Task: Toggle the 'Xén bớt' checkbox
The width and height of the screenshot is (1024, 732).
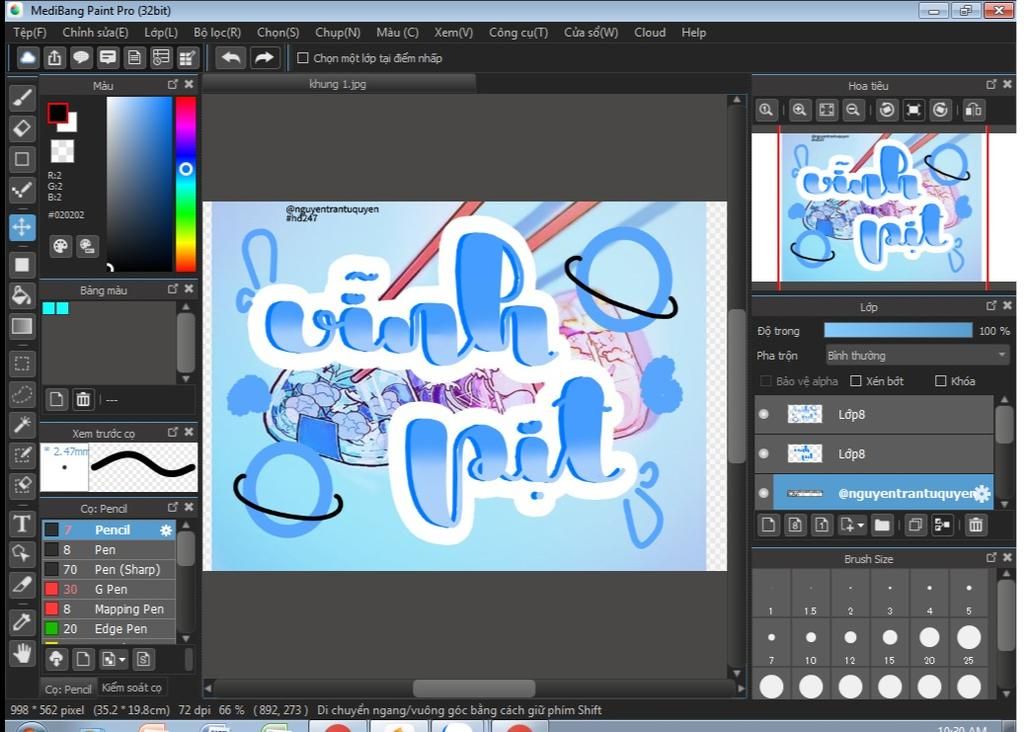Action: click(856, 381)
